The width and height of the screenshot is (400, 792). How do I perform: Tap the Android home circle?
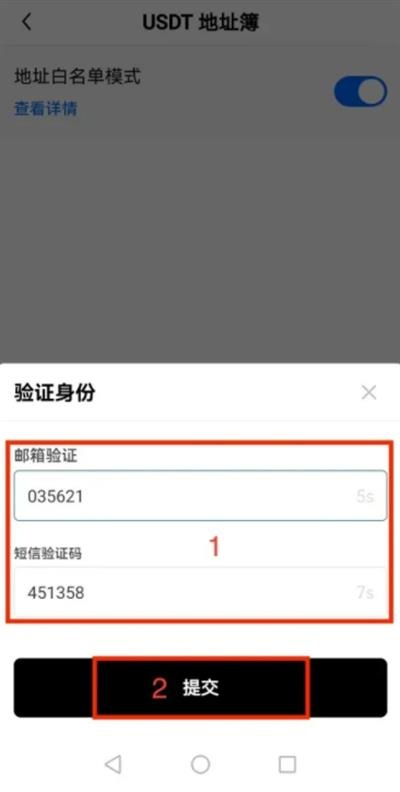click(201, 764)
